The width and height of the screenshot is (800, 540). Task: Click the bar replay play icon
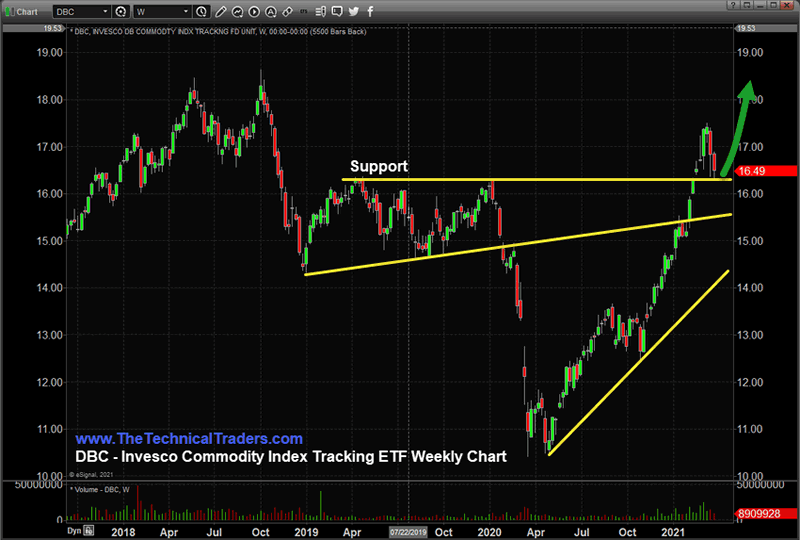(x=254, y=11)
